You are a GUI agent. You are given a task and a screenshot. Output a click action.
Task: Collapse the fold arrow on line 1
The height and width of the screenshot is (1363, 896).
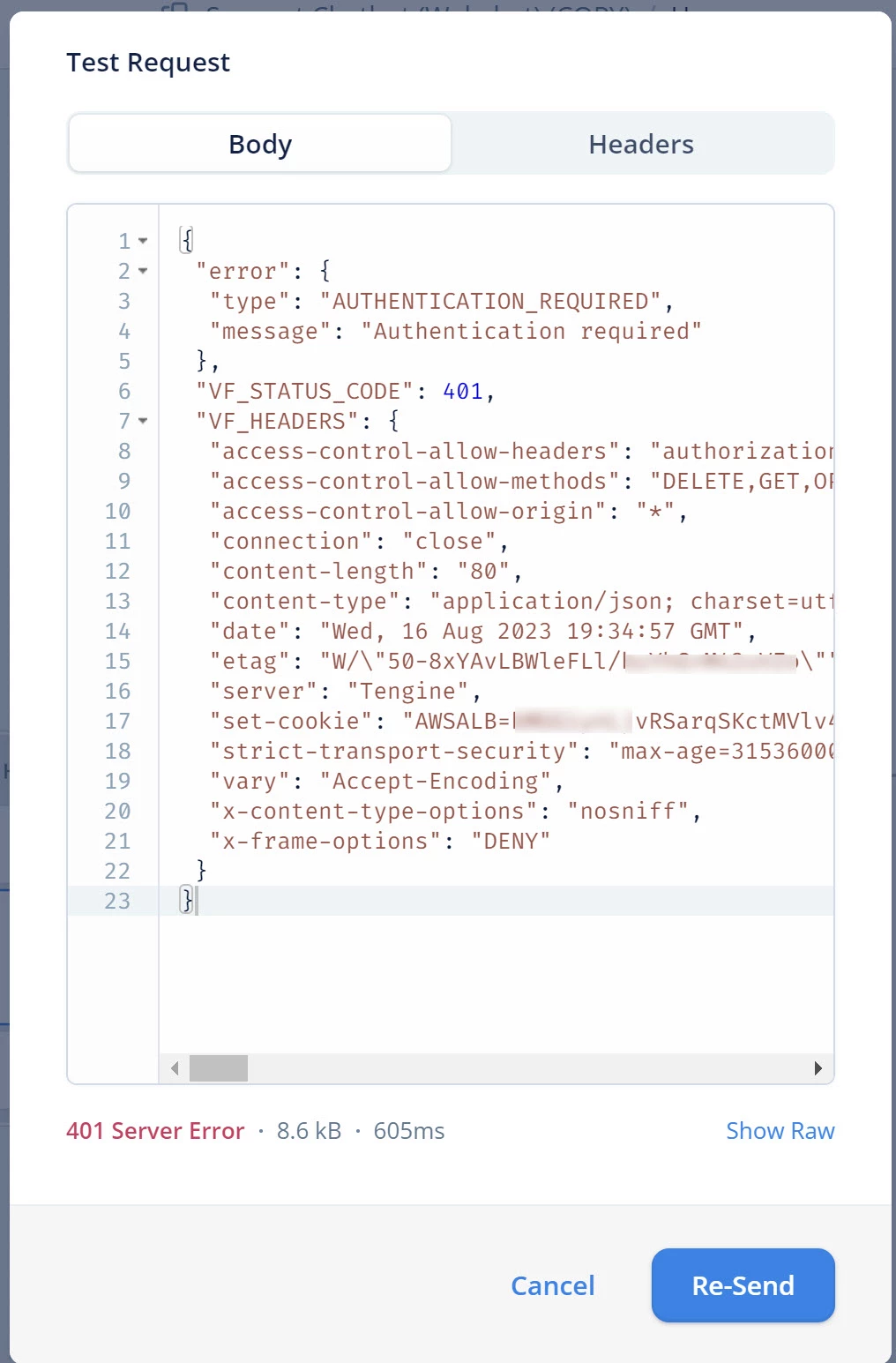143,241
